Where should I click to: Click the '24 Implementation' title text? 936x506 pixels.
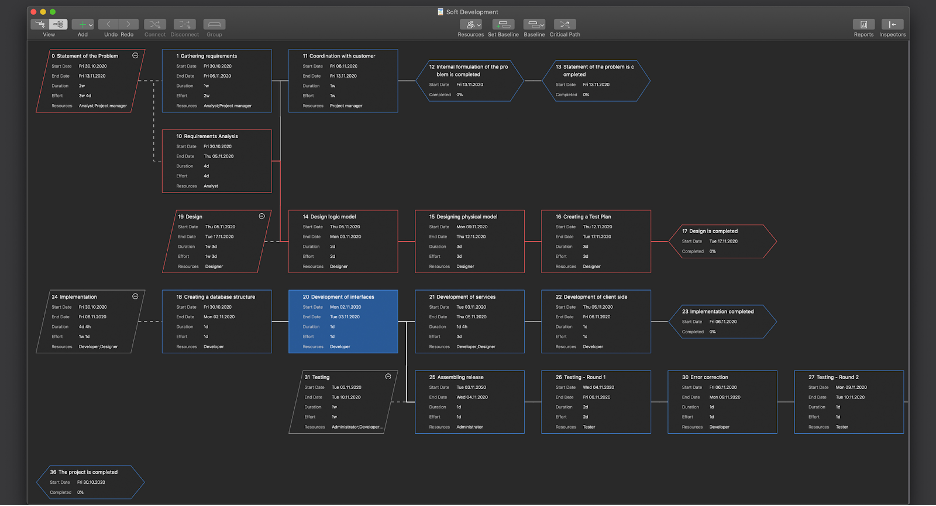click(74, 297)
